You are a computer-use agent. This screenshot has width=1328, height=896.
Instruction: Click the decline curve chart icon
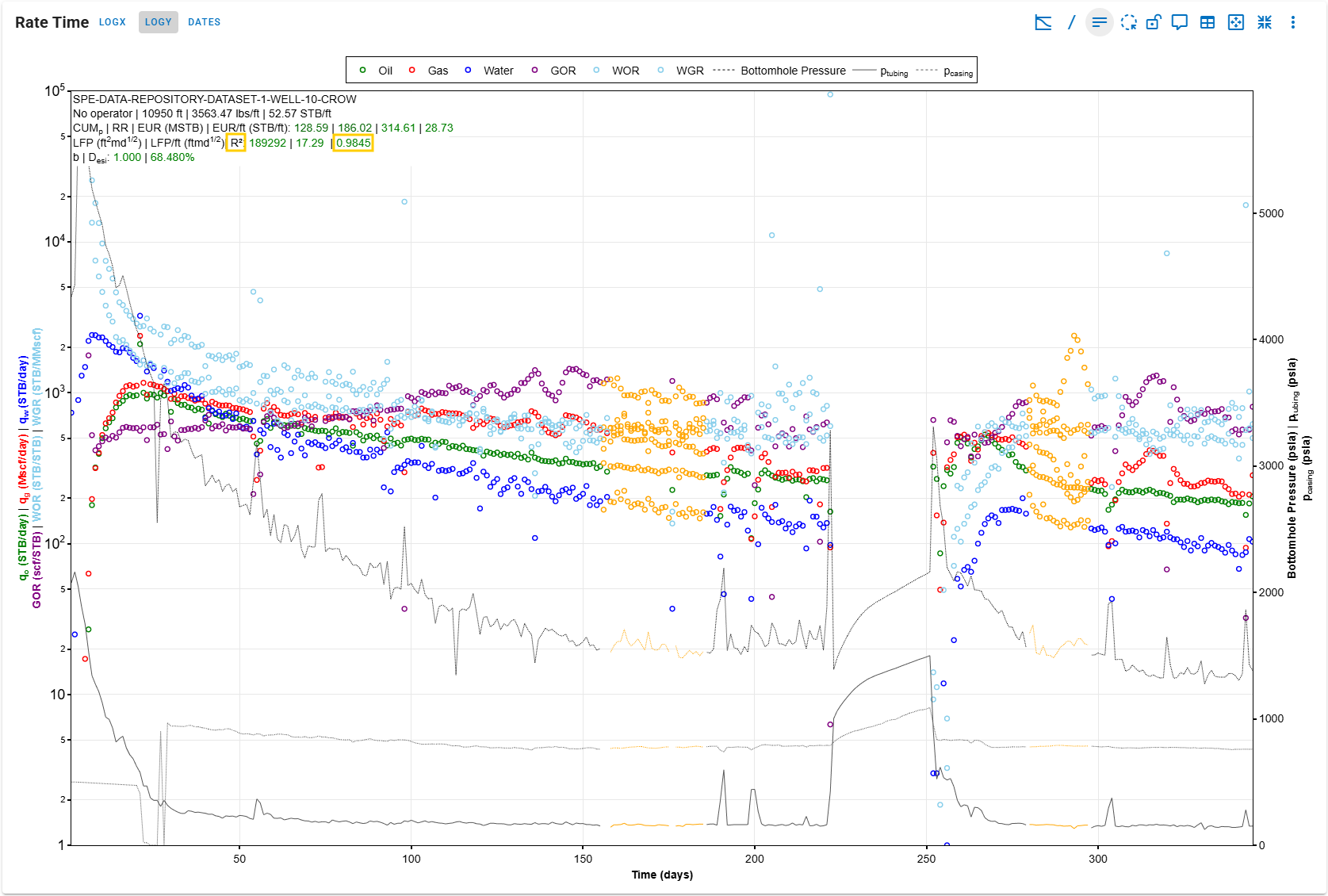pos(1043,22)
